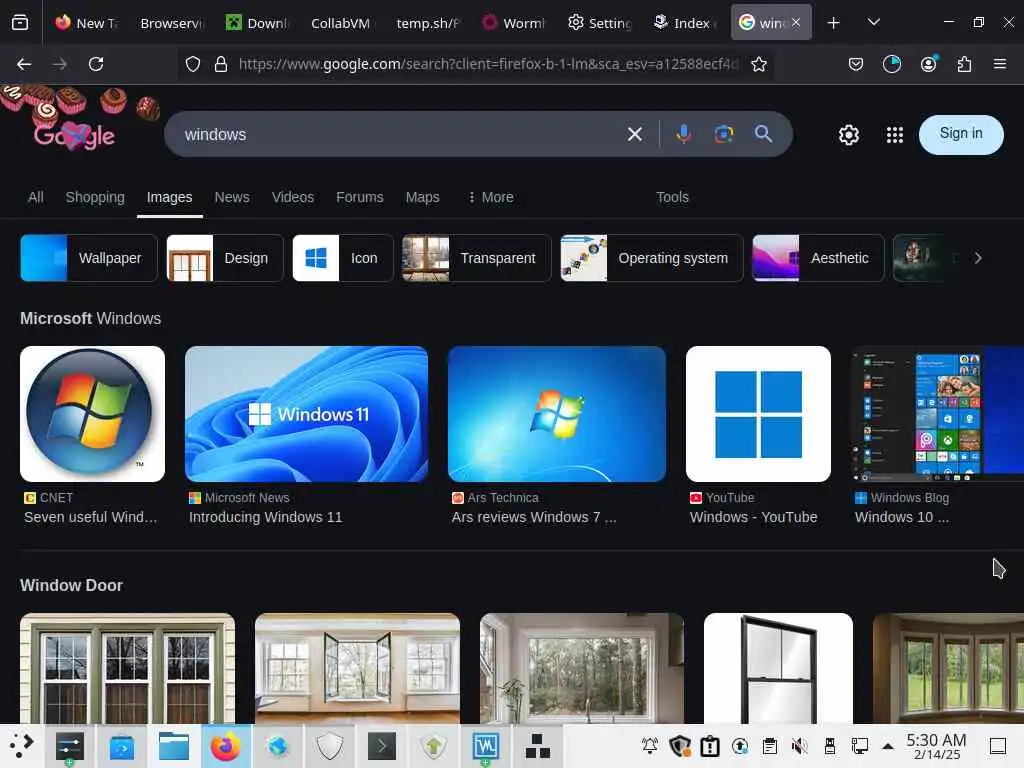Screen dimensions: 1024x768
Task: Select the Aesthetic suggestion chip
Action: 818,258
